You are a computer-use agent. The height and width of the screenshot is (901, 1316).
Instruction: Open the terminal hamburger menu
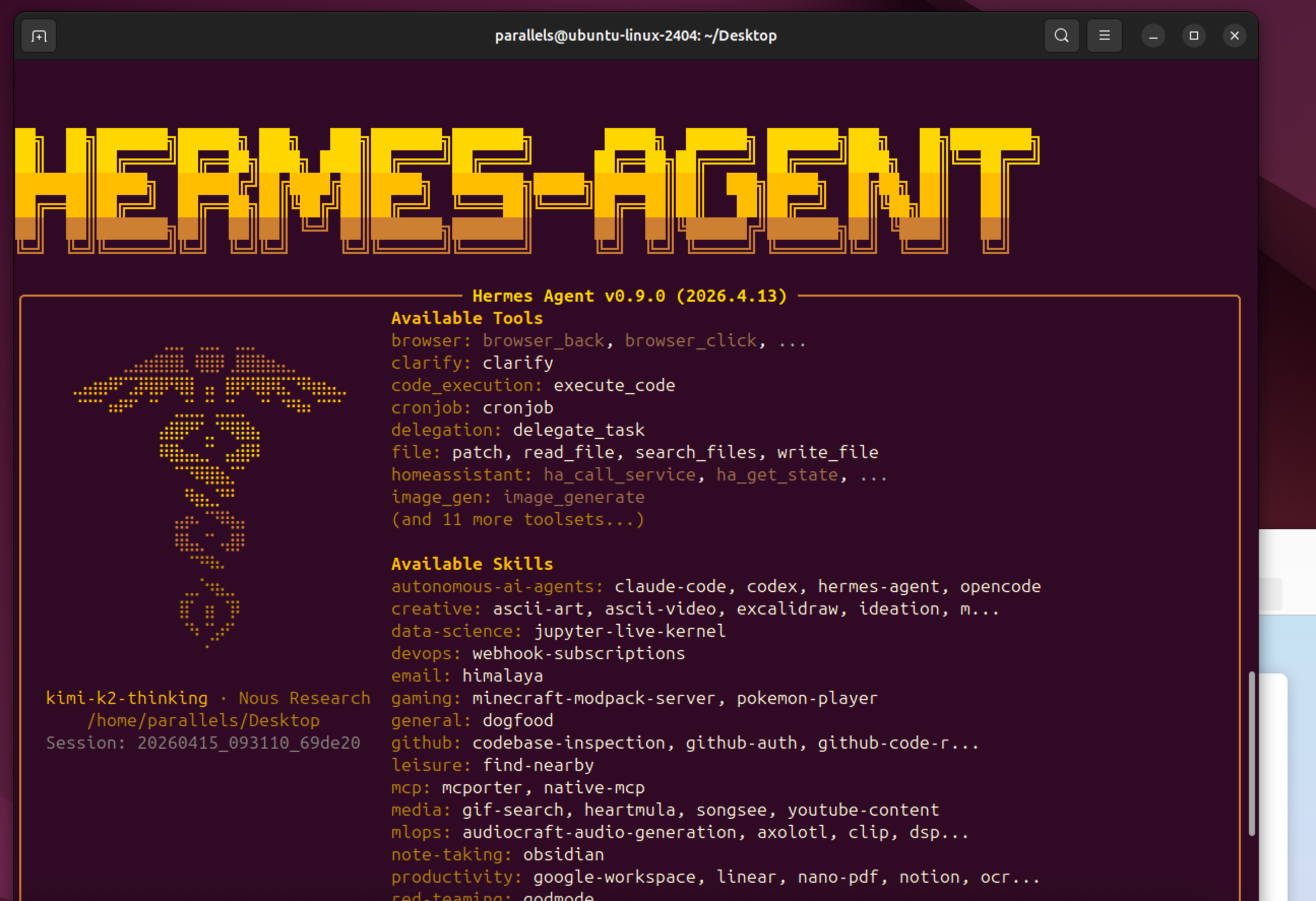(1104, 36)
